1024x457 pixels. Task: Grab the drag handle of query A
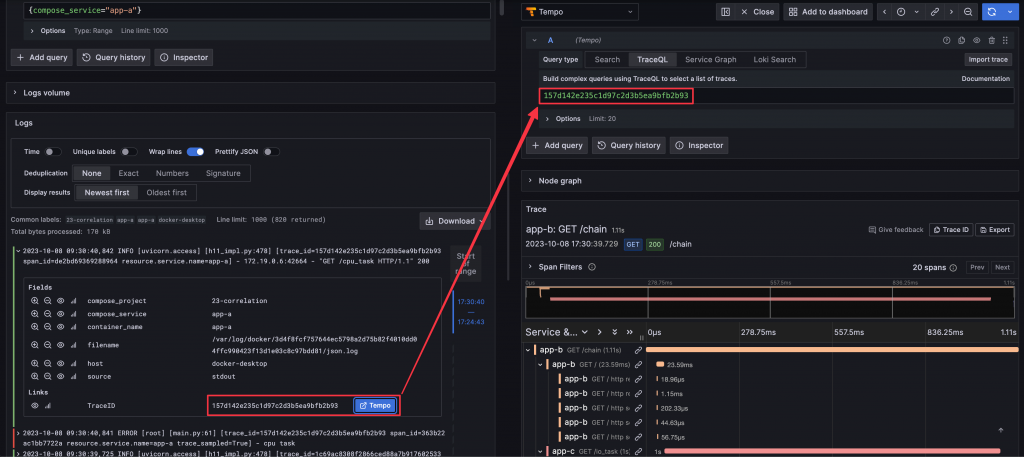point(1006,40)
